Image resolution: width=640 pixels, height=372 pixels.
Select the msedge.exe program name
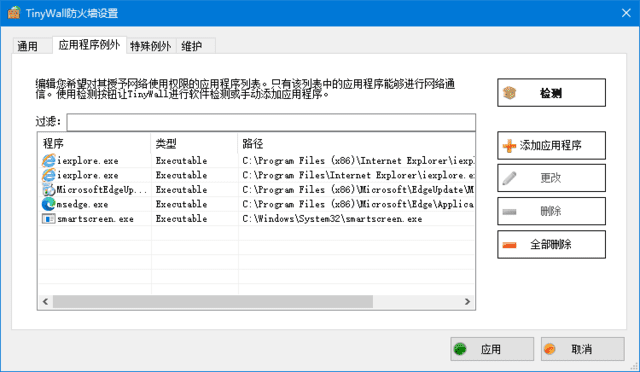pos(82,204)
